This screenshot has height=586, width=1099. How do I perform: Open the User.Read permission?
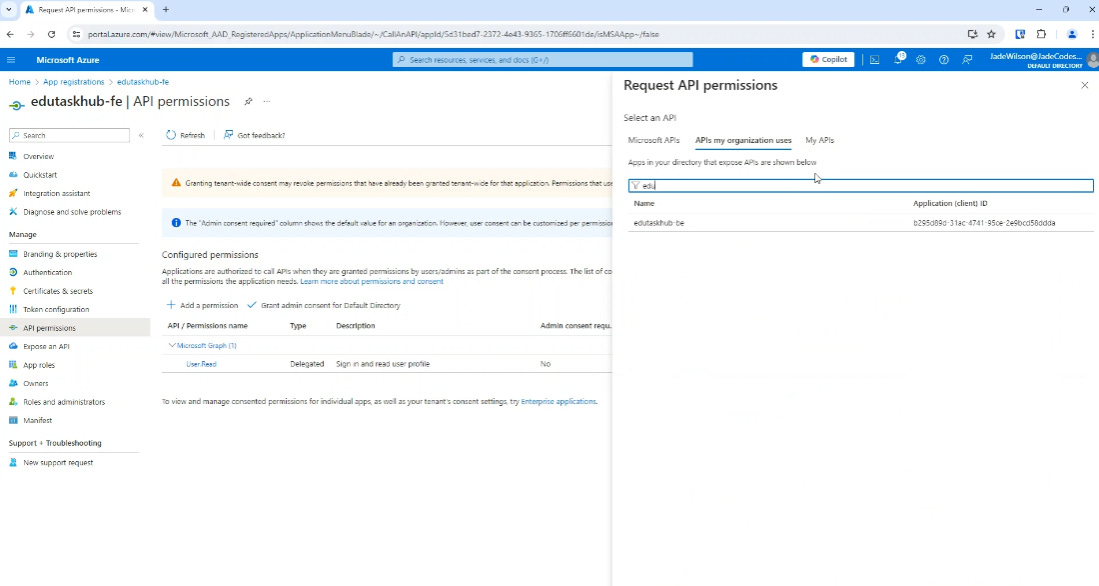coord(201,364)
